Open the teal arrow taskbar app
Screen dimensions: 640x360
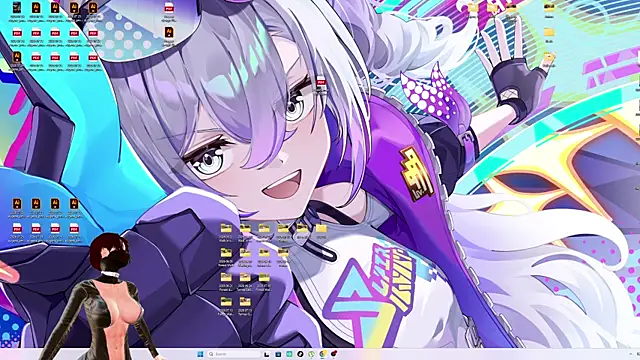(x=289, y=354)
